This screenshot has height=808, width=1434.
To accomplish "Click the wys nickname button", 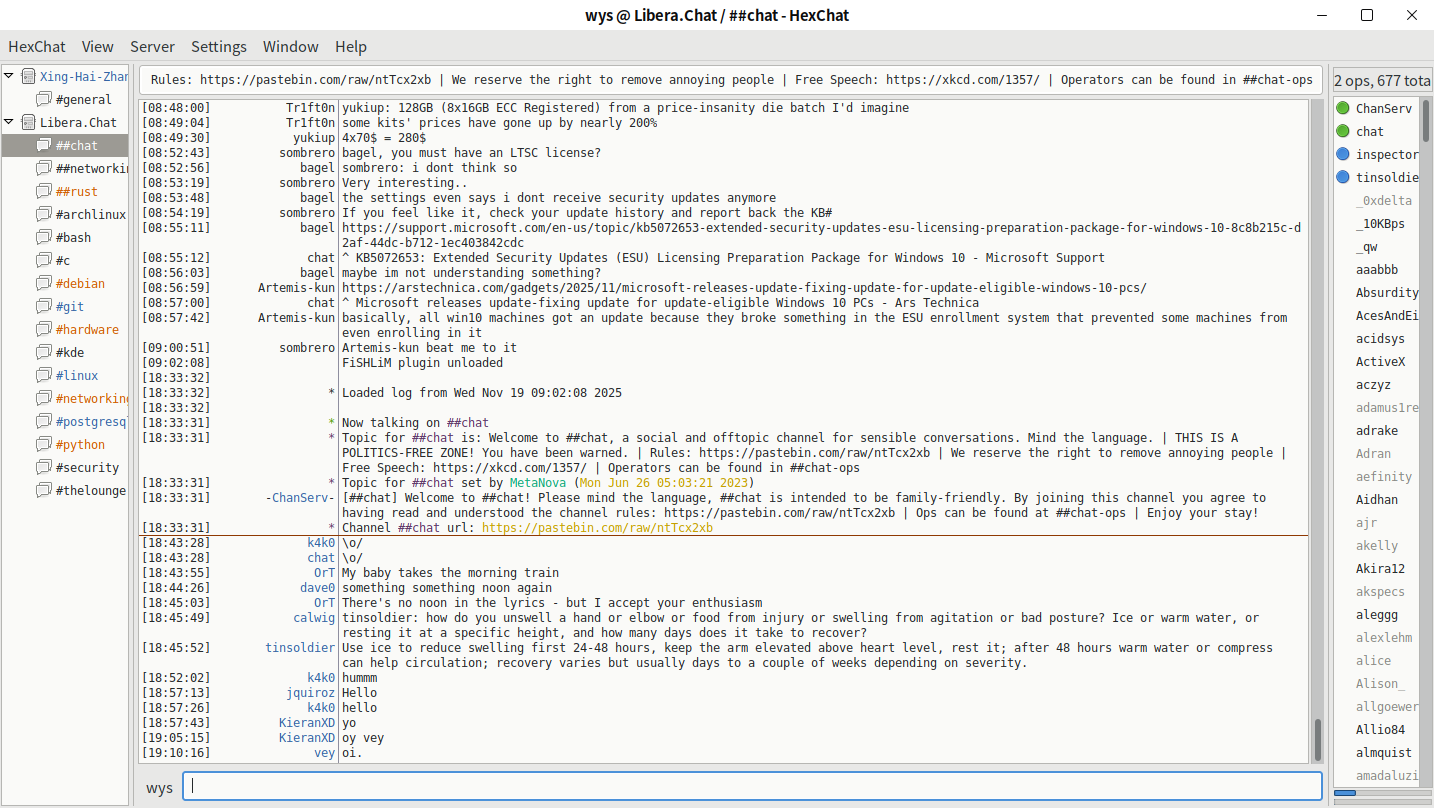I will coord(159,787).
